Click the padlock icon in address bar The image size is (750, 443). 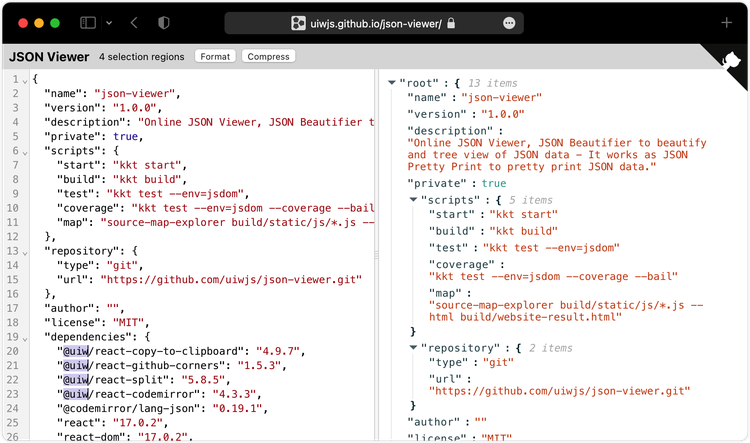pyautogui.click(x=451, y=23)
